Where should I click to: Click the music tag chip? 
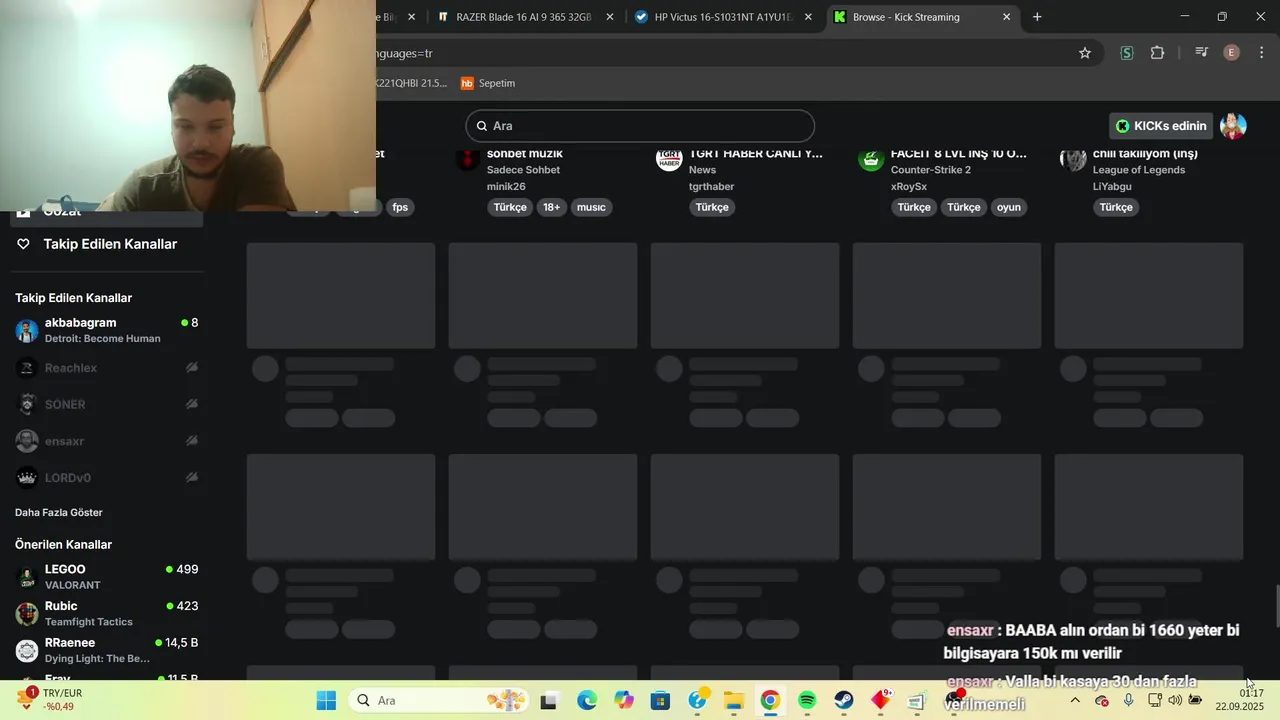[591, 207]
